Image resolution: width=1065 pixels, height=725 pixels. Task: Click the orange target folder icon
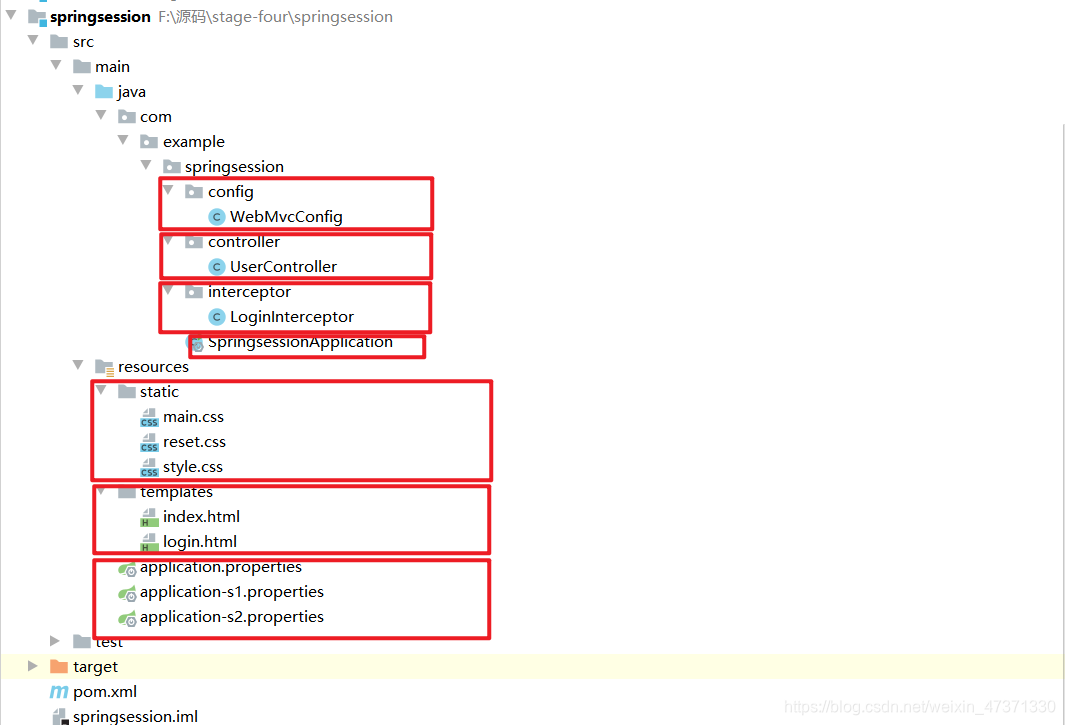(59, 667)
